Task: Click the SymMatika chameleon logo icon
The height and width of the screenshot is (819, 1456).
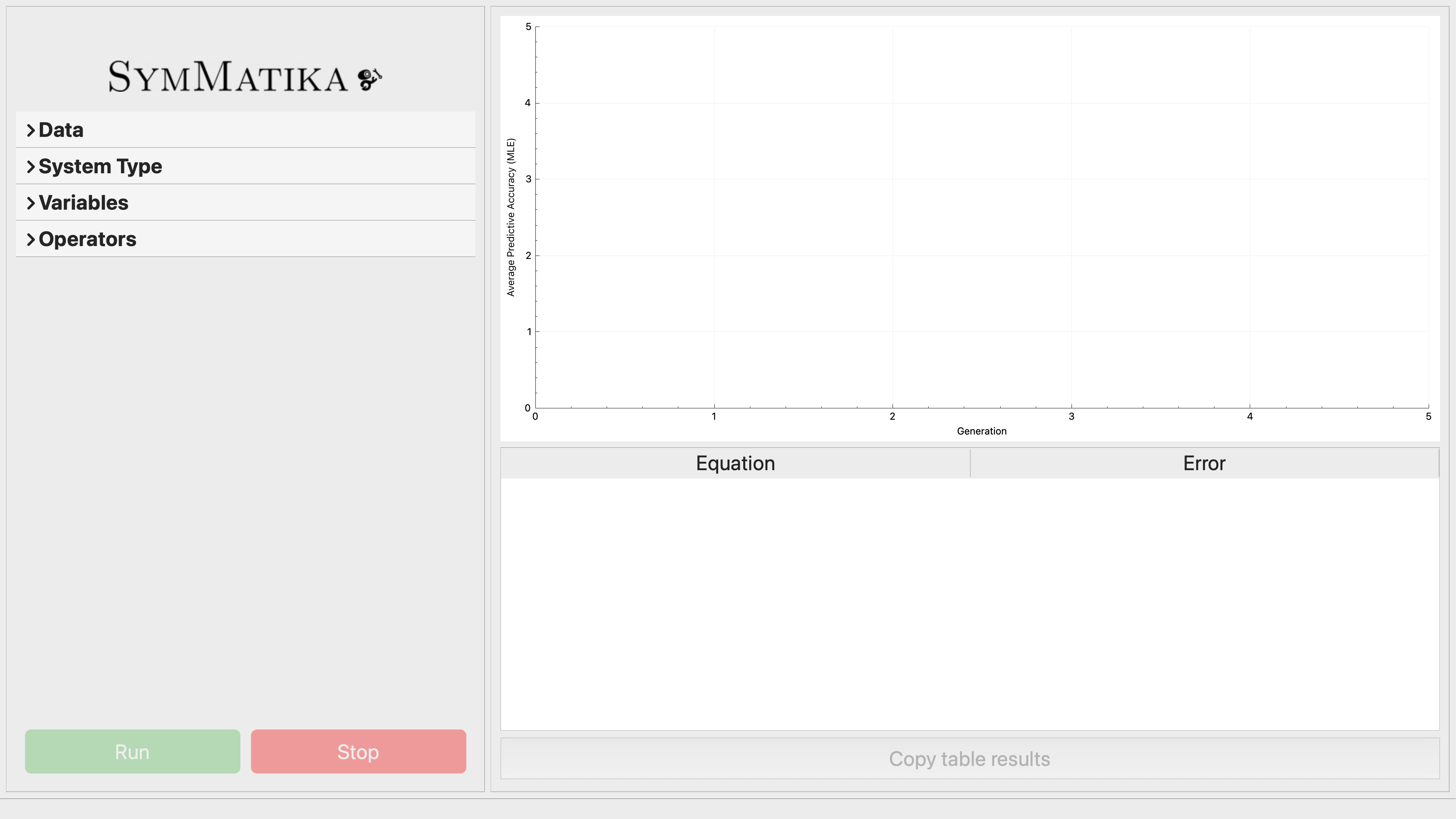Action: pyautogui.click(x=370, y=78)
